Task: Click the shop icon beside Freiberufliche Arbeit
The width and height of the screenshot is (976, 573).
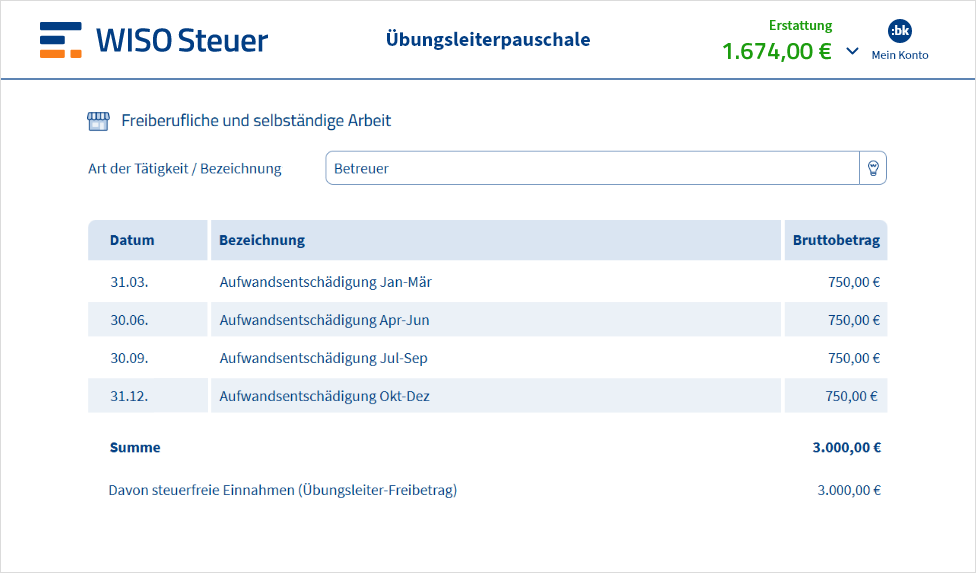Action: (98, 121)
